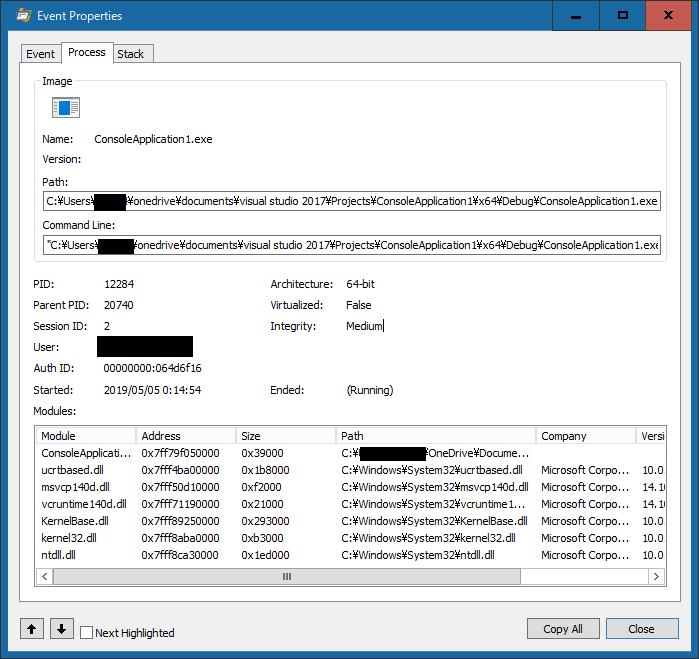Click address 0x7fff4ba00000
Screen dimensions: 699x659
(x=180, y=470)
